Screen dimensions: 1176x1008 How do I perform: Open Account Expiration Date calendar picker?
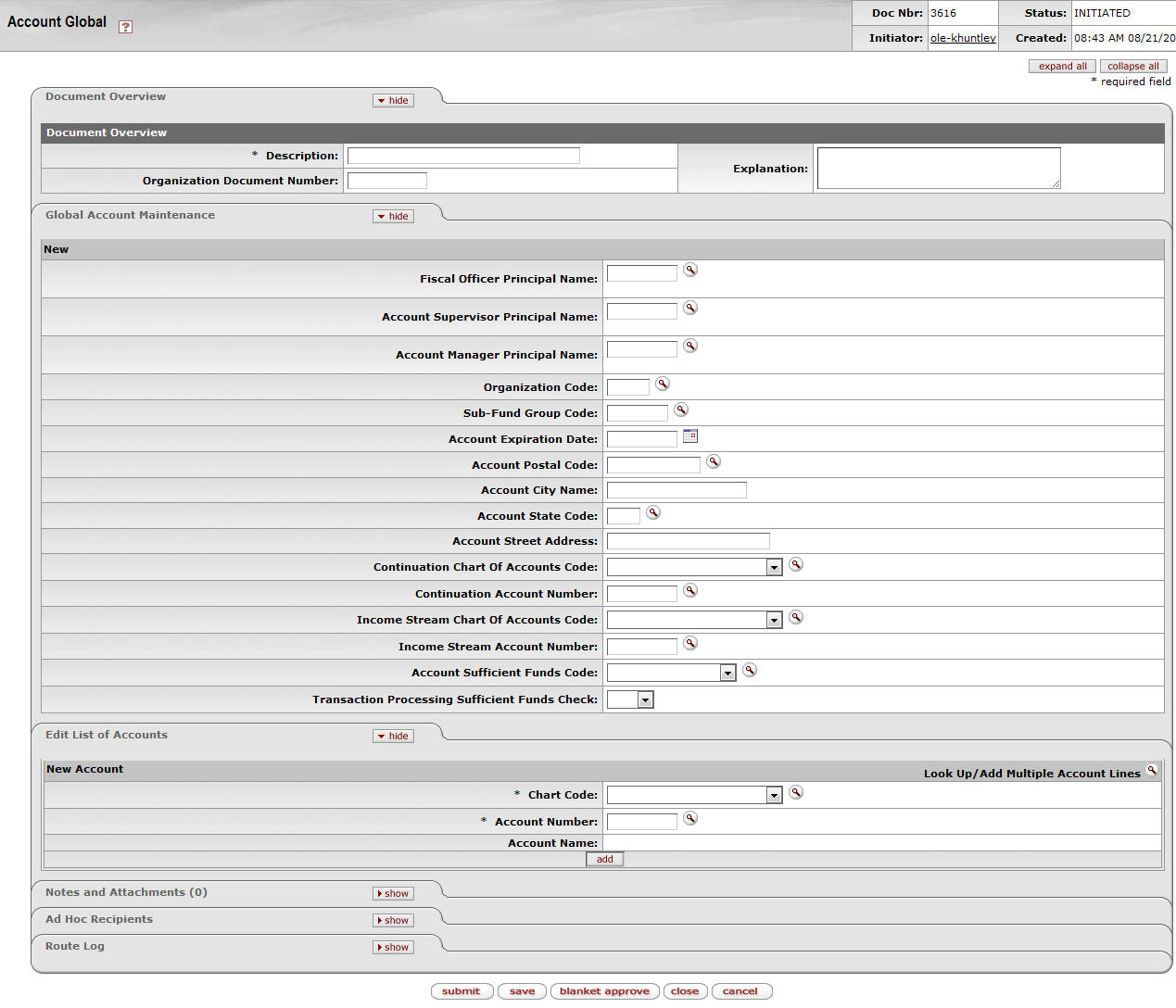point(690,435)
